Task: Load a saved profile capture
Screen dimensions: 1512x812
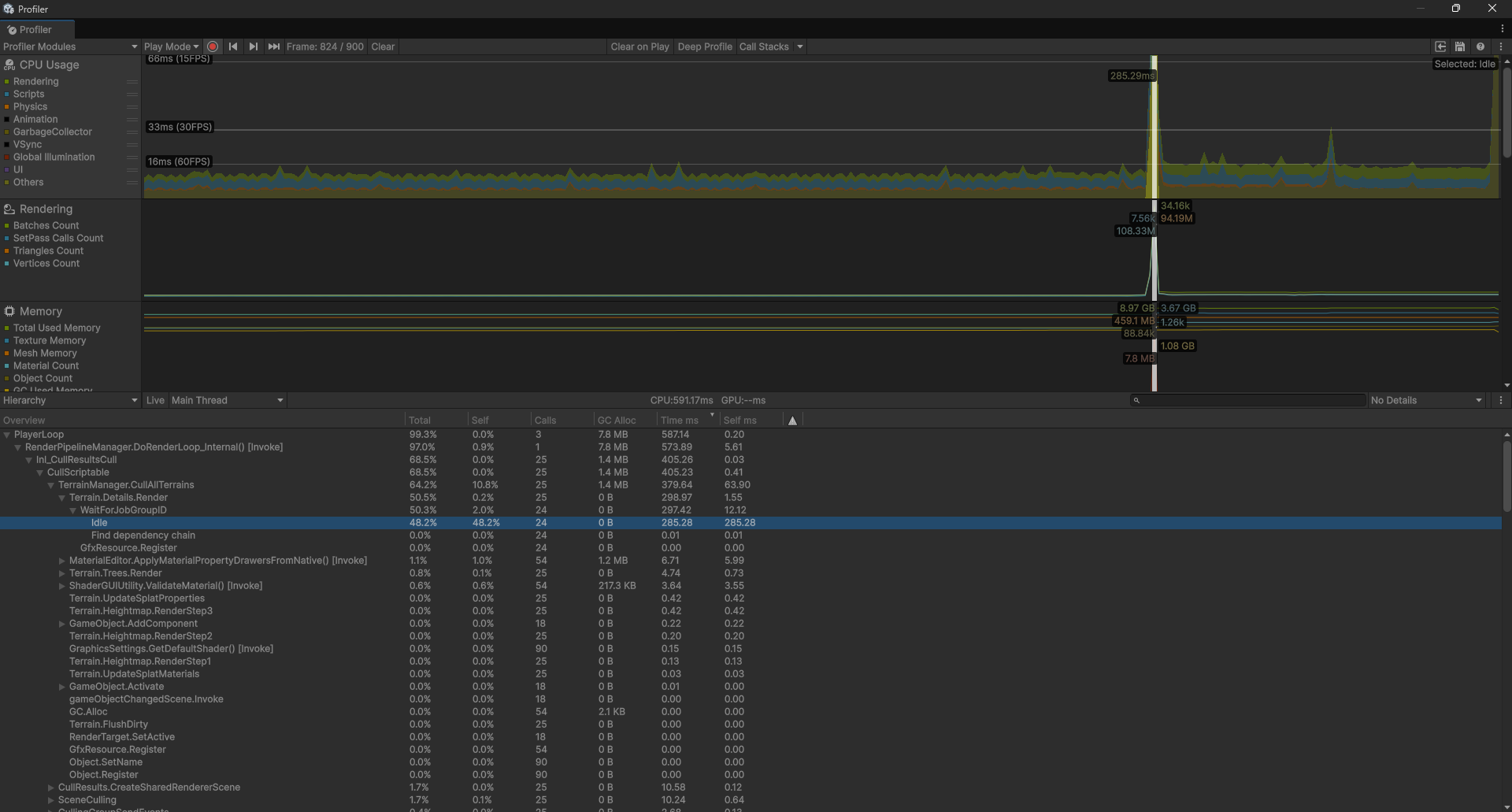Action: [1441, 46]
